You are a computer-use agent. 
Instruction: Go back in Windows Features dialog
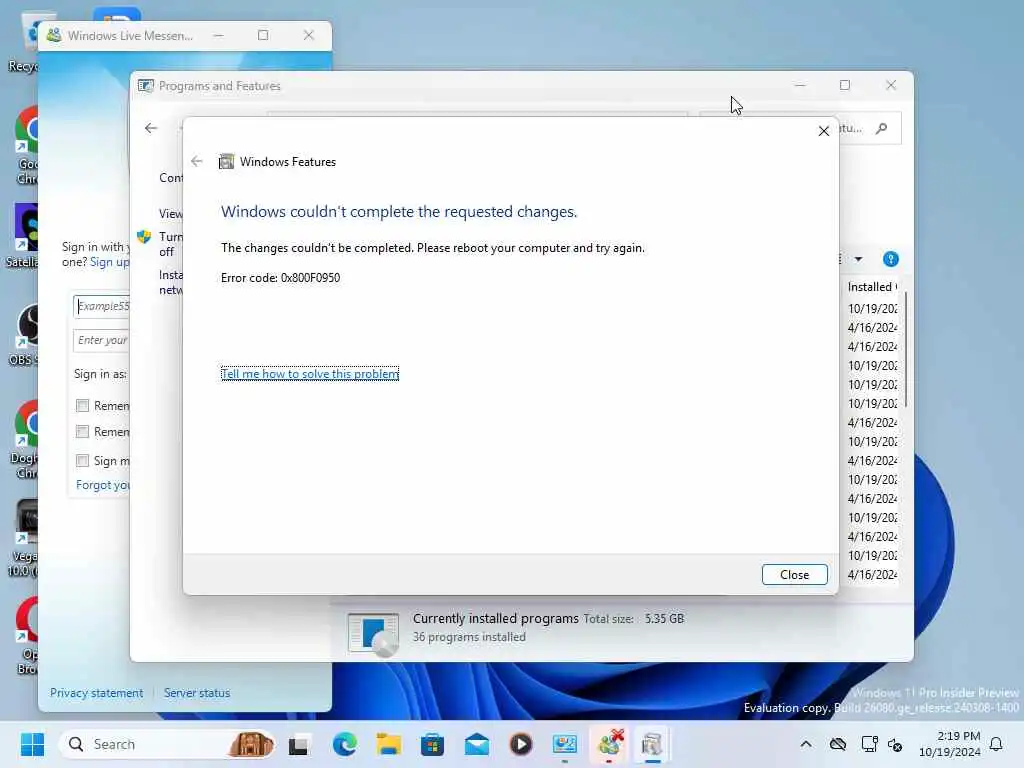coord(197,161)
